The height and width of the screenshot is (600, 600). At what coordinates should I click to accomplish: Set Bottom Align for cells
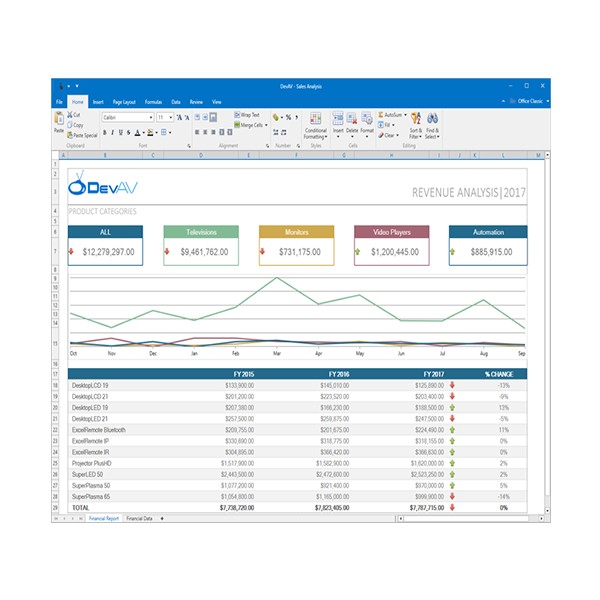click(214, 117)
